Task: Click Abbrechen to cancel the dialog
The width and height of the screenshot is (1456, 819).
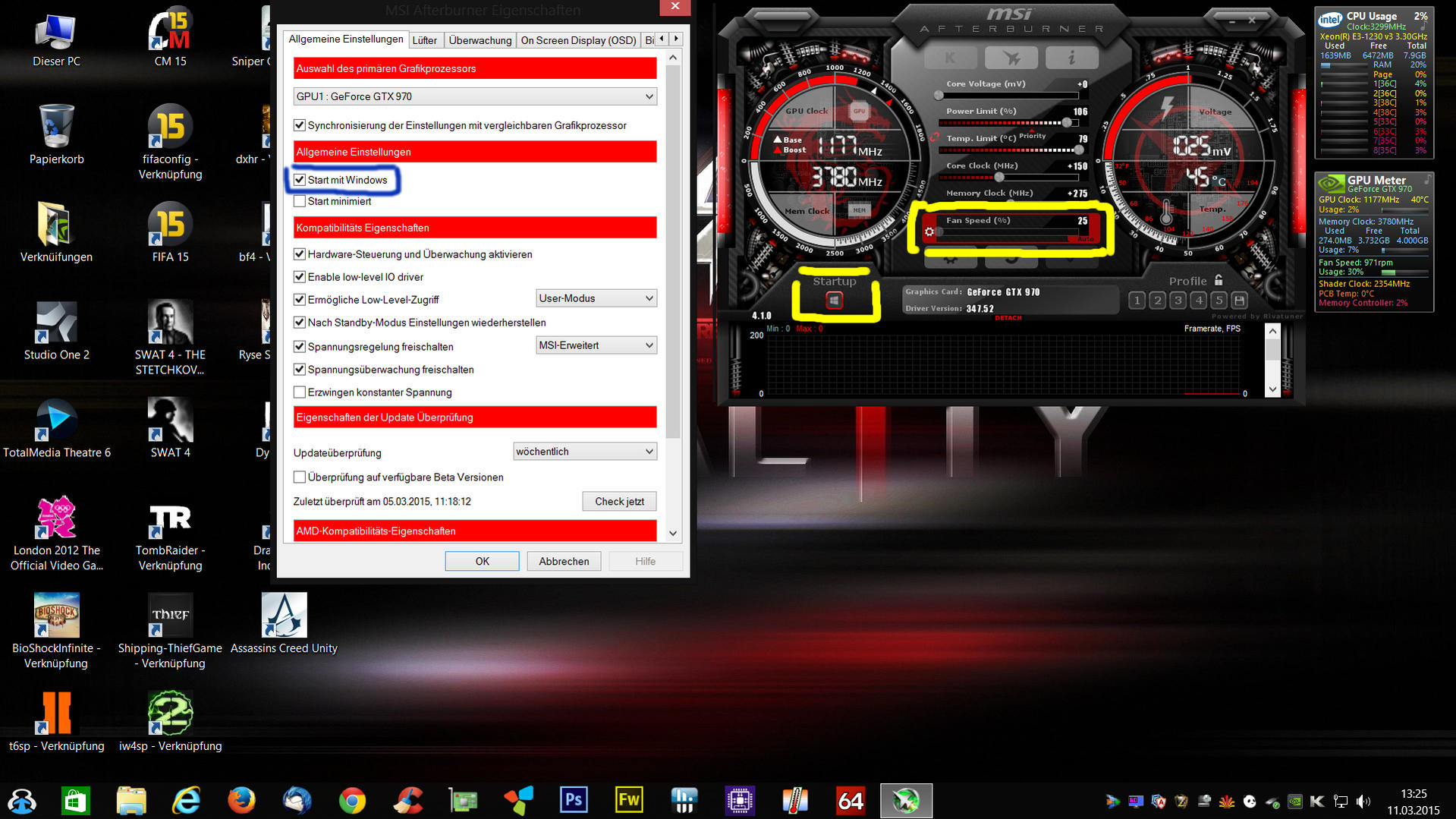Action: [x=564, y=561]
